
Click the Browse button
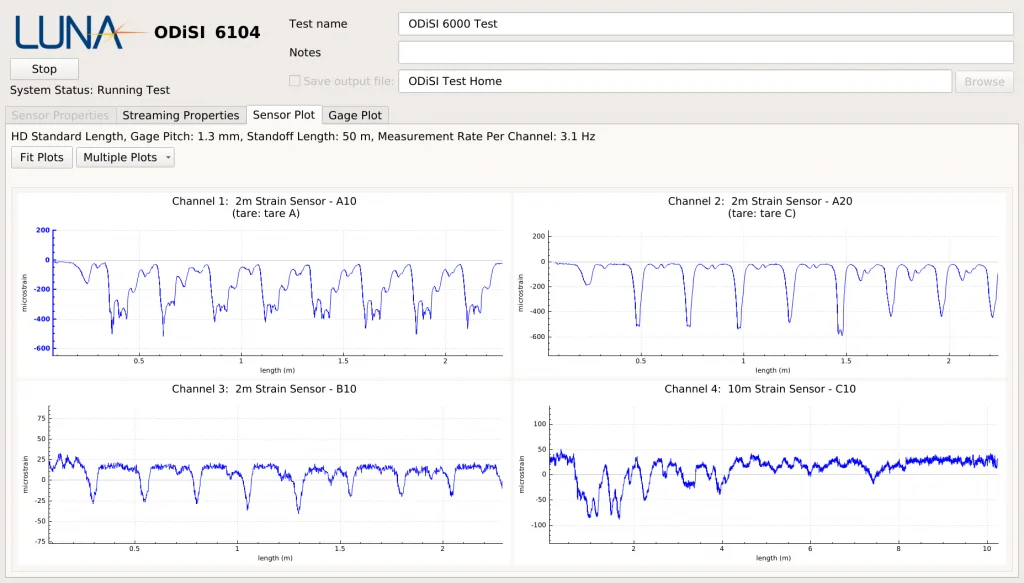point(984,82)
